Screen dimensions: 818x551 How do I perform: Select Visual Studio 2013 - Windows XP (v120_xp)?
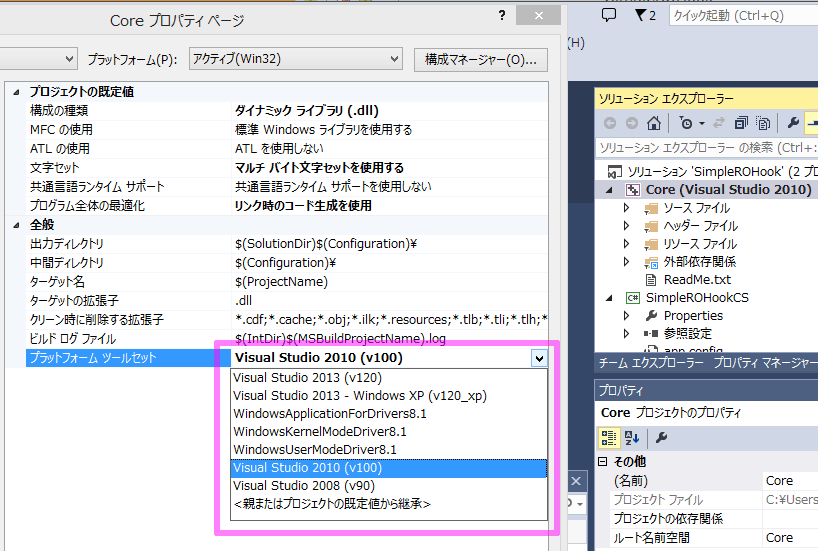[389, 396]
